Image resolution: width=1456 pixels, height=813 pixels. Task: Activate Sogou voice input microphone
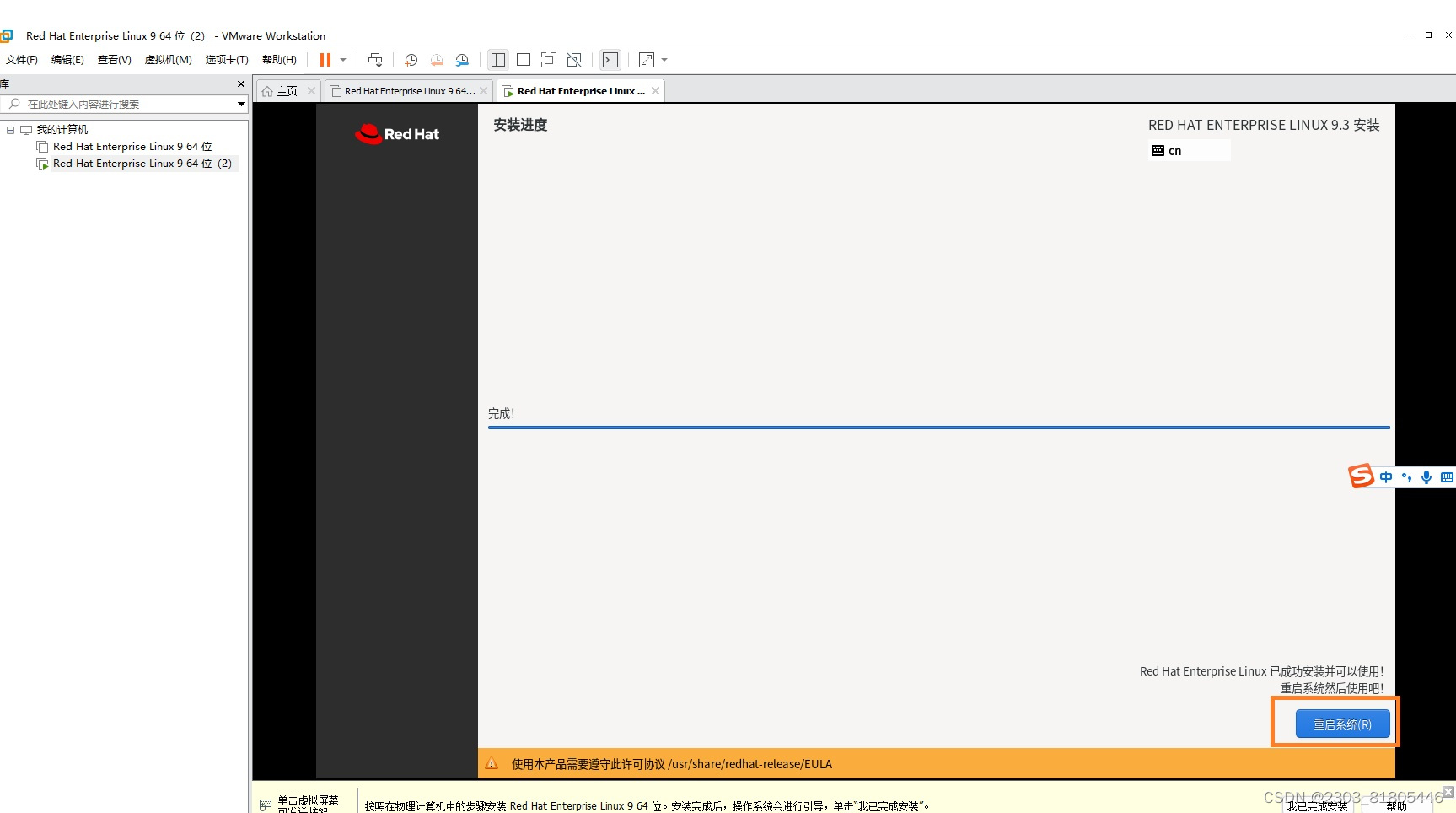click(1426, 476)
